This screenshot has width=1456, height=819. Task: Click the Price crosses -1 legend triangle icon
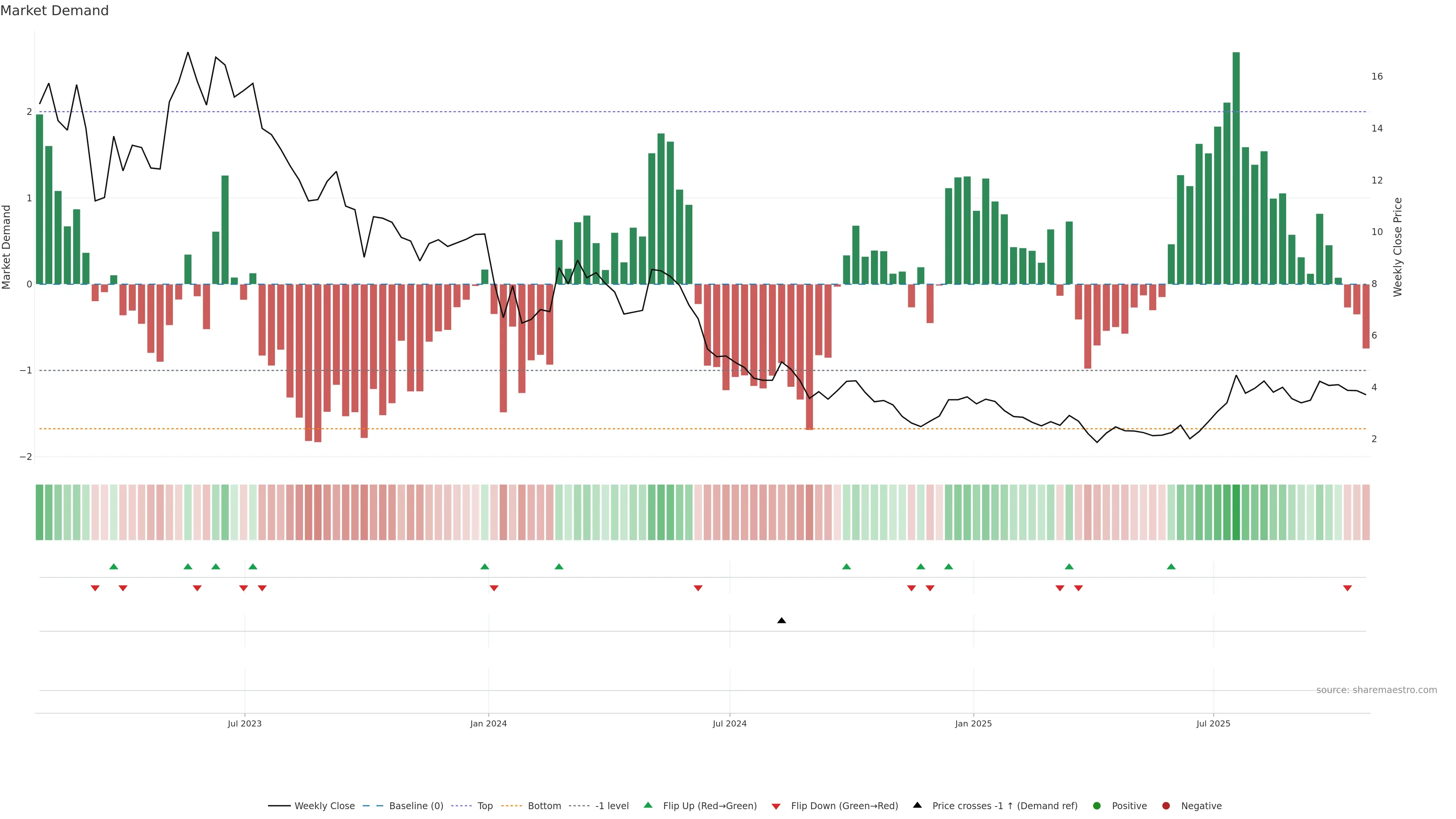917,805
